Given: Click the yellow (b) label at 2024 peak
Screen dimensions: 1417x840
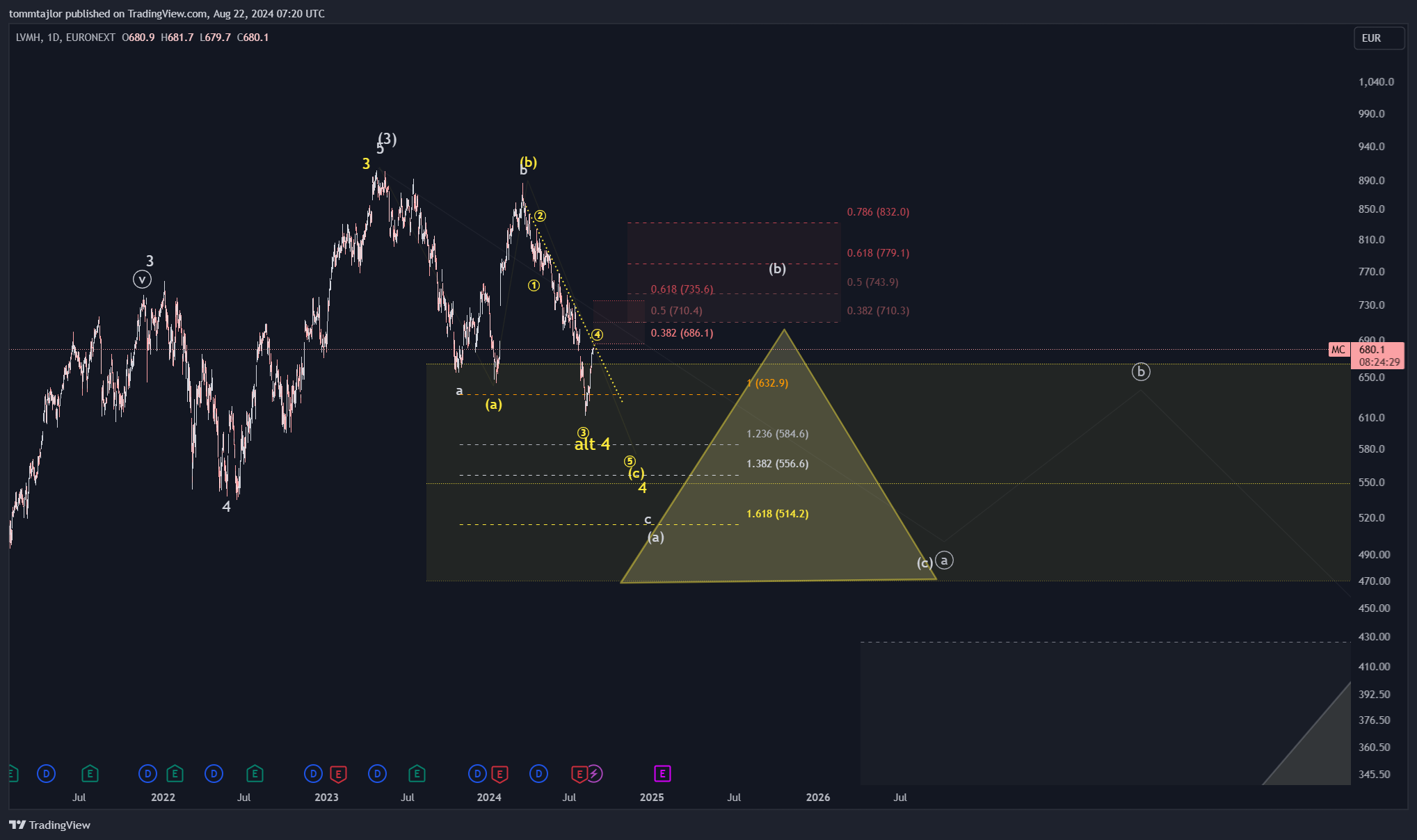Looking at the screenshot, I should click(x=529, y=163).
